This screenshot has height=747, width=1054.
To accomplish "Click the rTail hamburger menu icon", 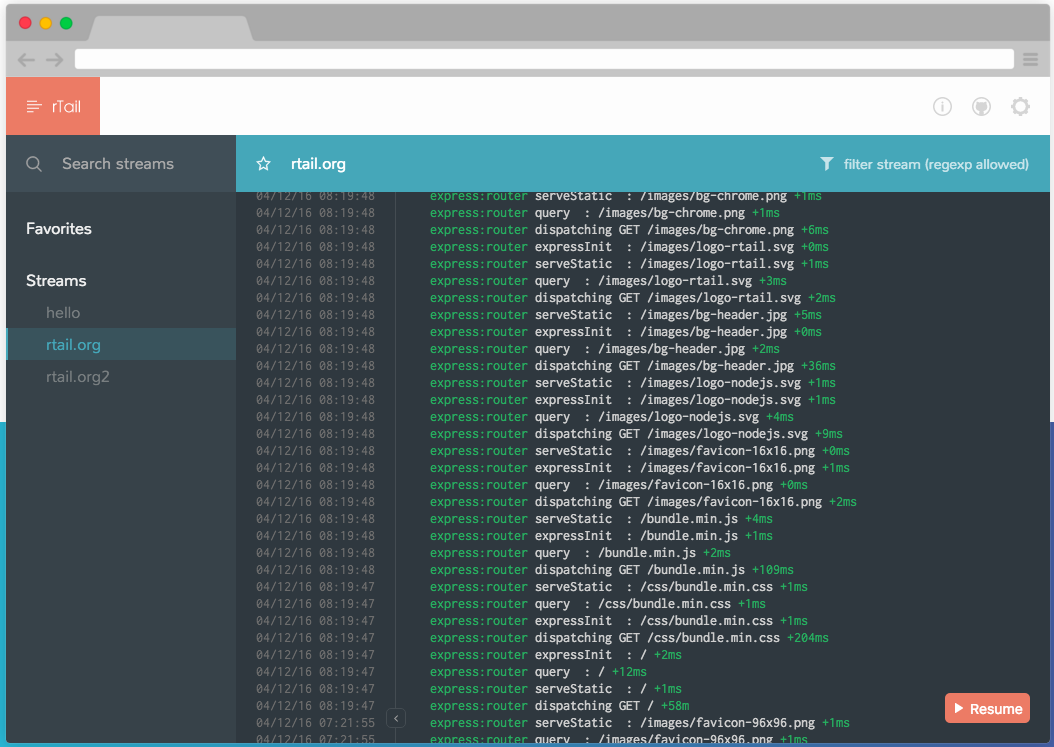I will tap(34, 106).
